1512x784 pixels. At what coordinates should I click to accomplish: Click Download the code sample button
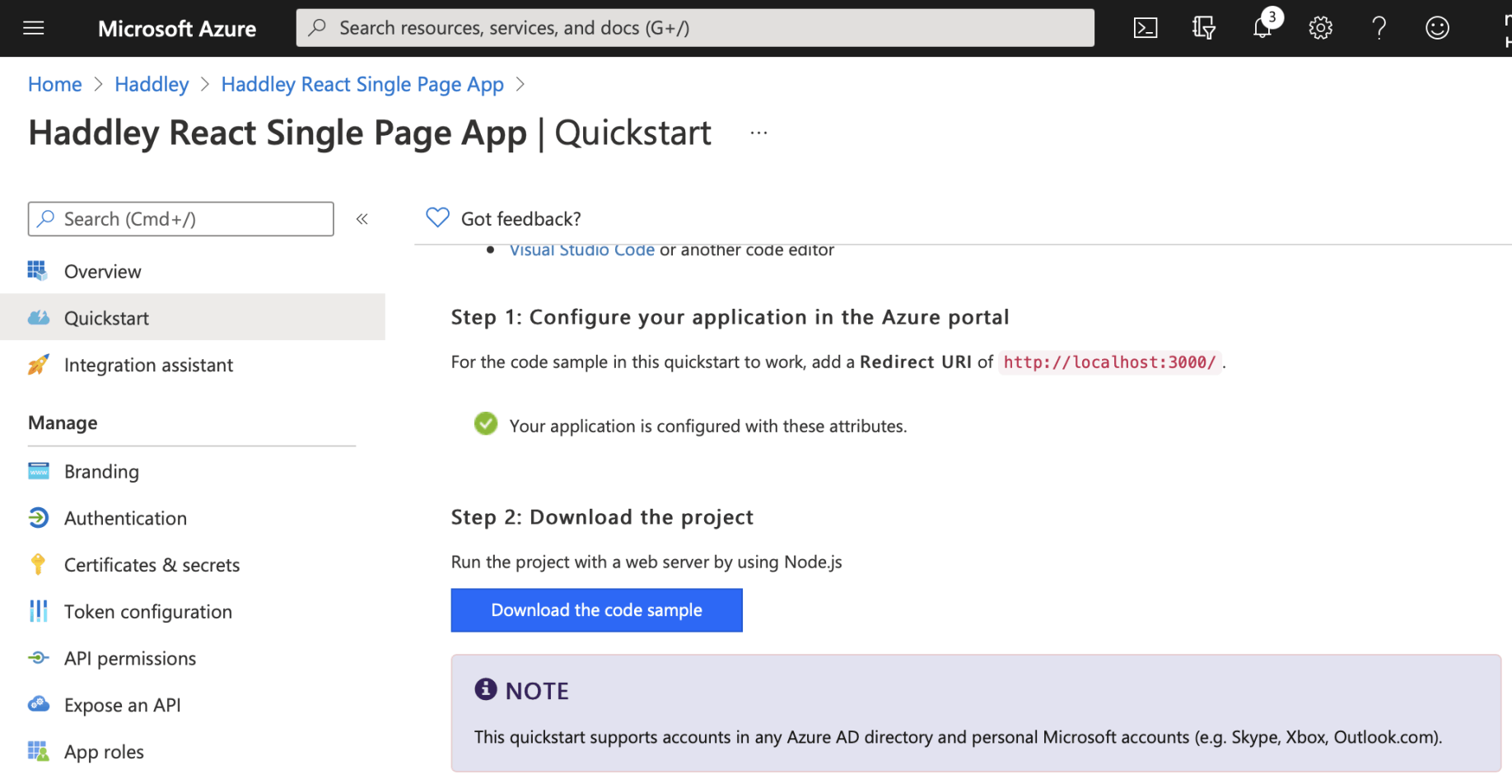pos(596,610)
